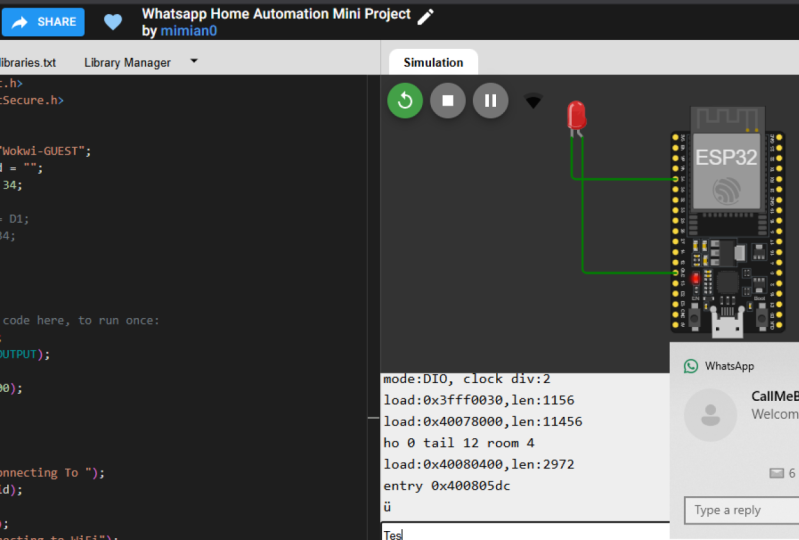Click 'load:0x40080400,len:2972' serial line

point(479,464)
